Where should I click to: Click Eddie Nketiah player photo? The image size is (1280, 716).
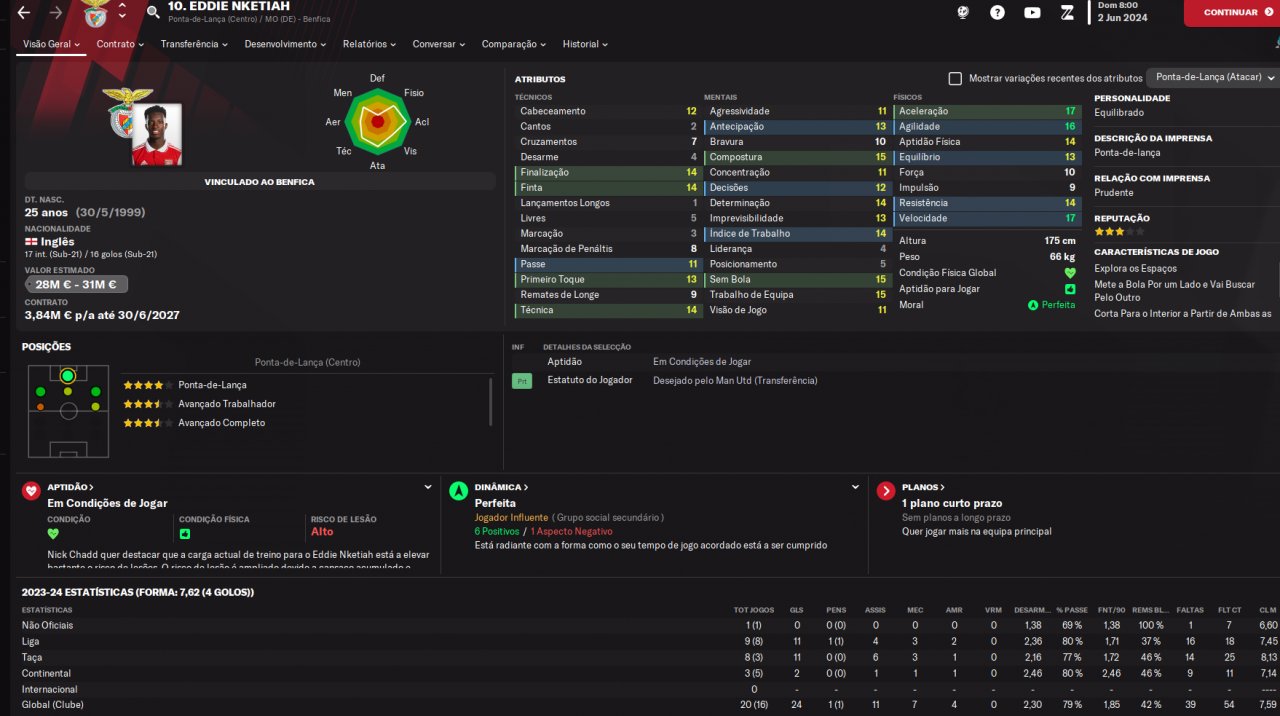(157, 134)
